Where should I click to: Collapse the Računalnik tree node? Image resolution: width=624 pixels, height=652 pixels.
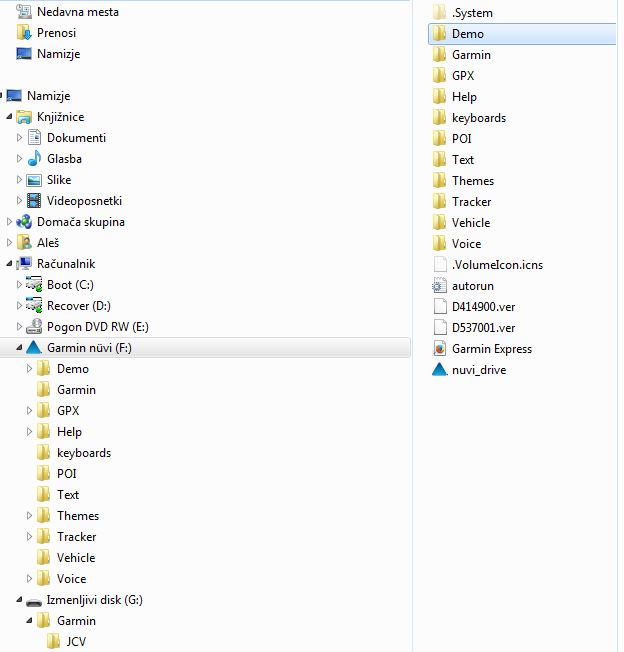[9, 264]
